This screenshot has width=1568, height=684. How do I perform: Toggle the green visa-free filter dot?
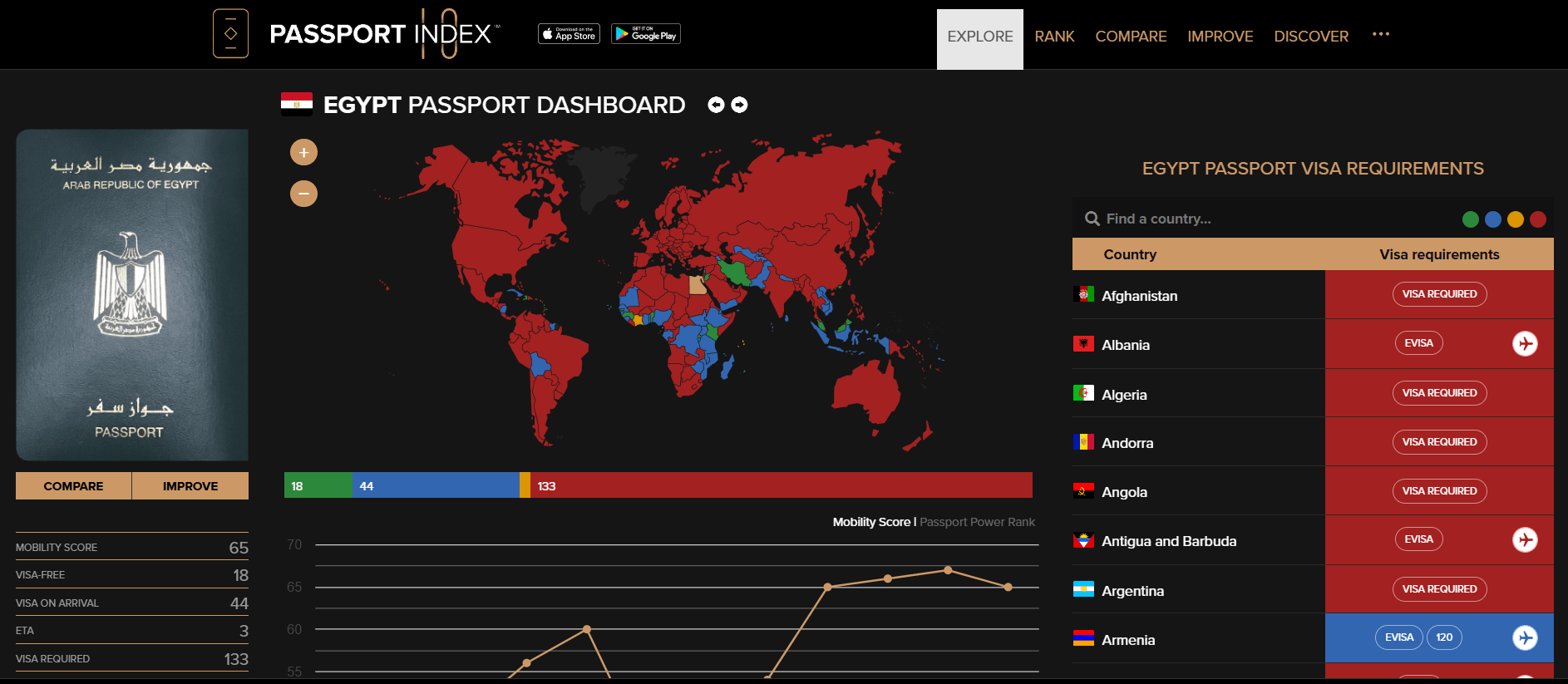1470,219
